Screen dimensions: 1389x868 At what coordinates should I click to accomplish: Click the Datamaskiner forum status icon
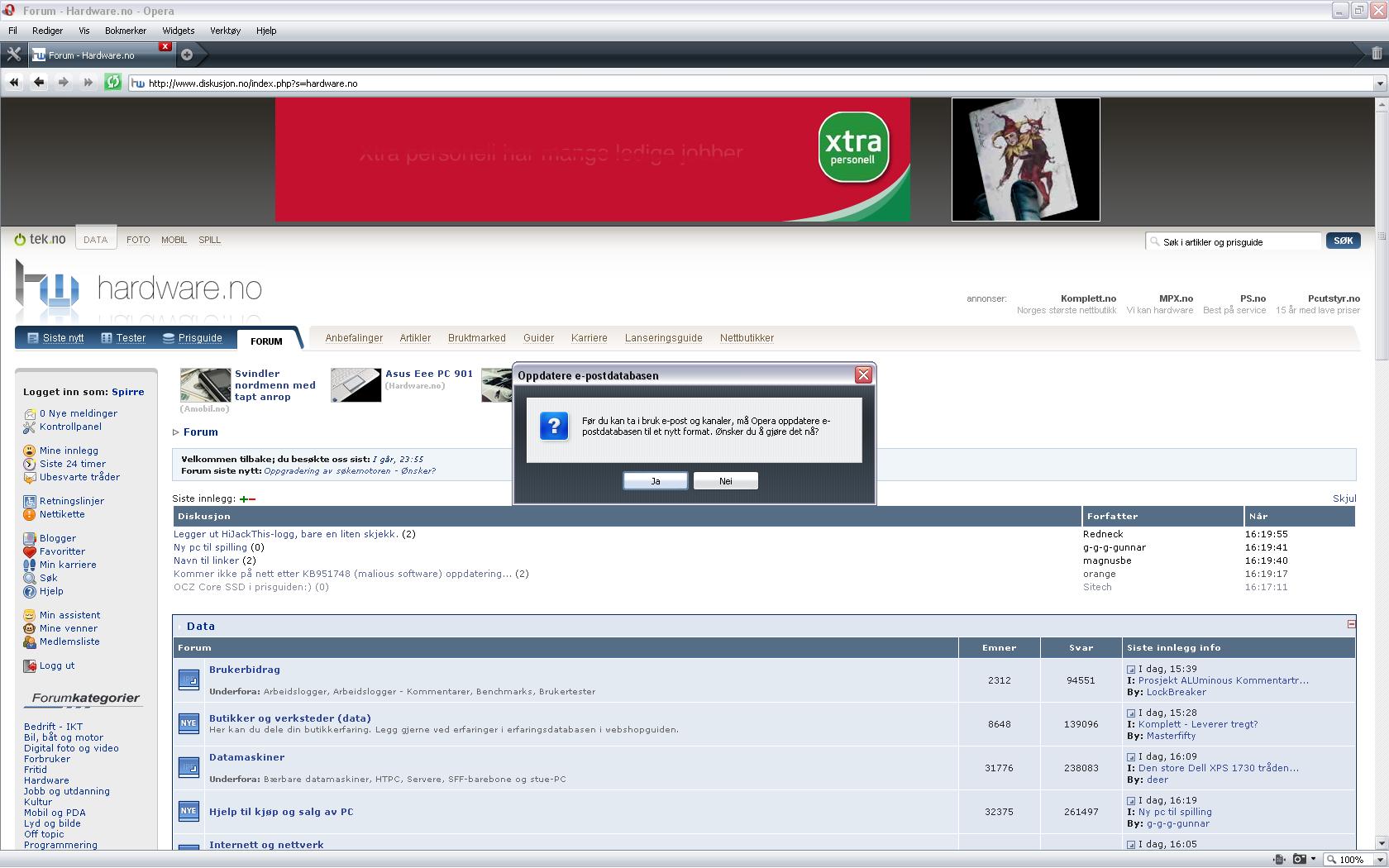pos(189,767)
